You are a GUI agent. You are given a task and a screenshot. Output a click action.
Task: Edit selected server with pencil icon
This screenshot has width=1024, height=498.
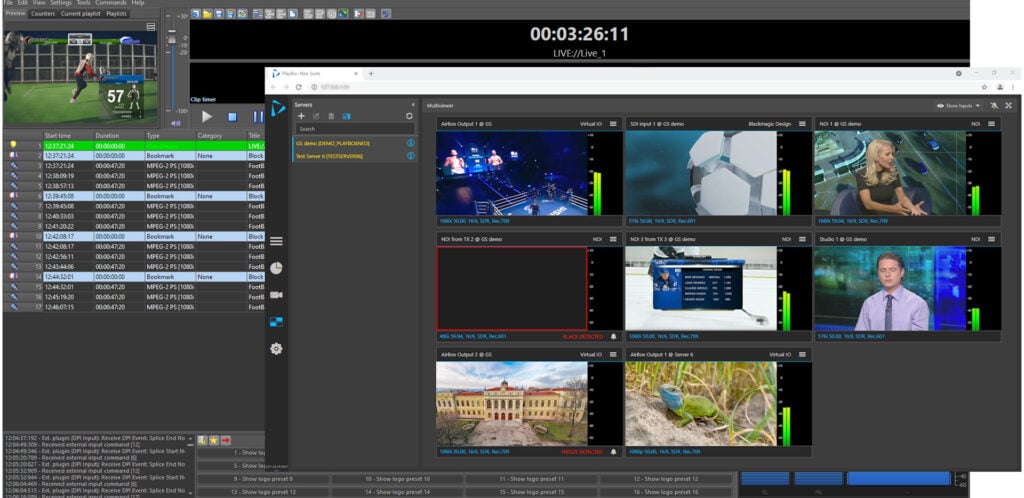click(x=316, y=116)
